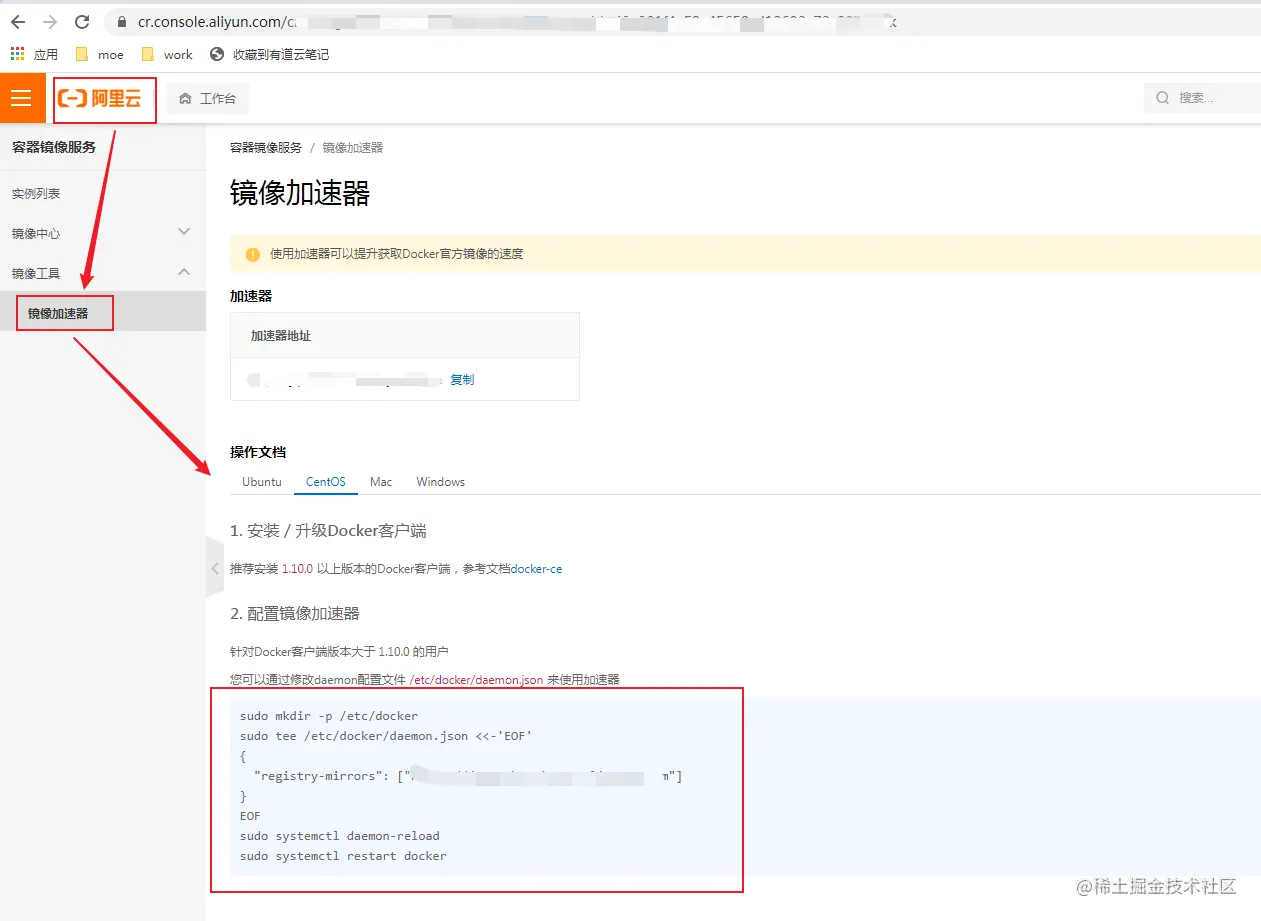1261x921 pixels.
Task: Click '2. 配置镜像加速器' heading
Action: [x=295, y=613]
